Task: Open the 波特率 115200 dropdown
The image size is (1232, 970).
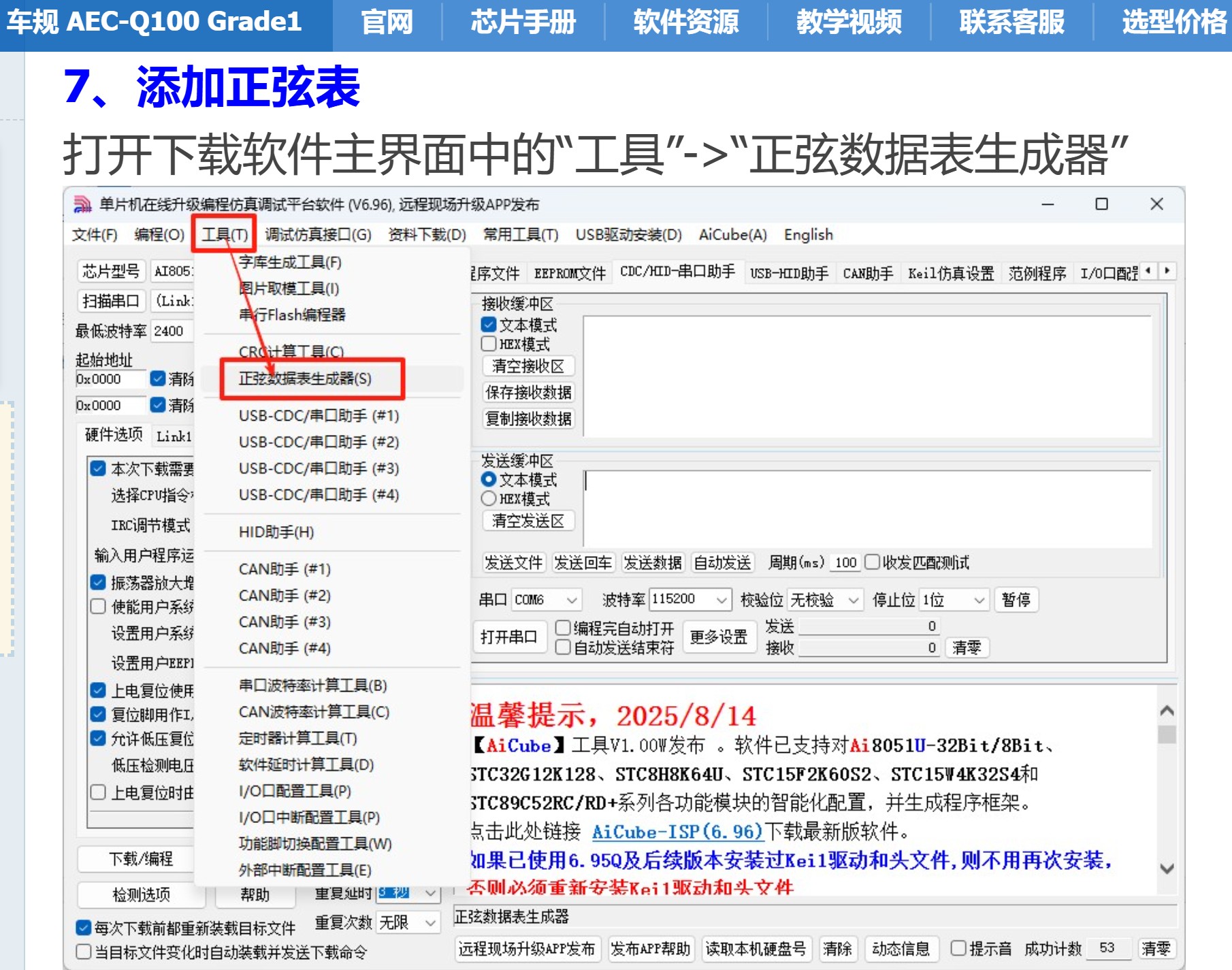Action: pyautogui.click(x=723, y=600)
